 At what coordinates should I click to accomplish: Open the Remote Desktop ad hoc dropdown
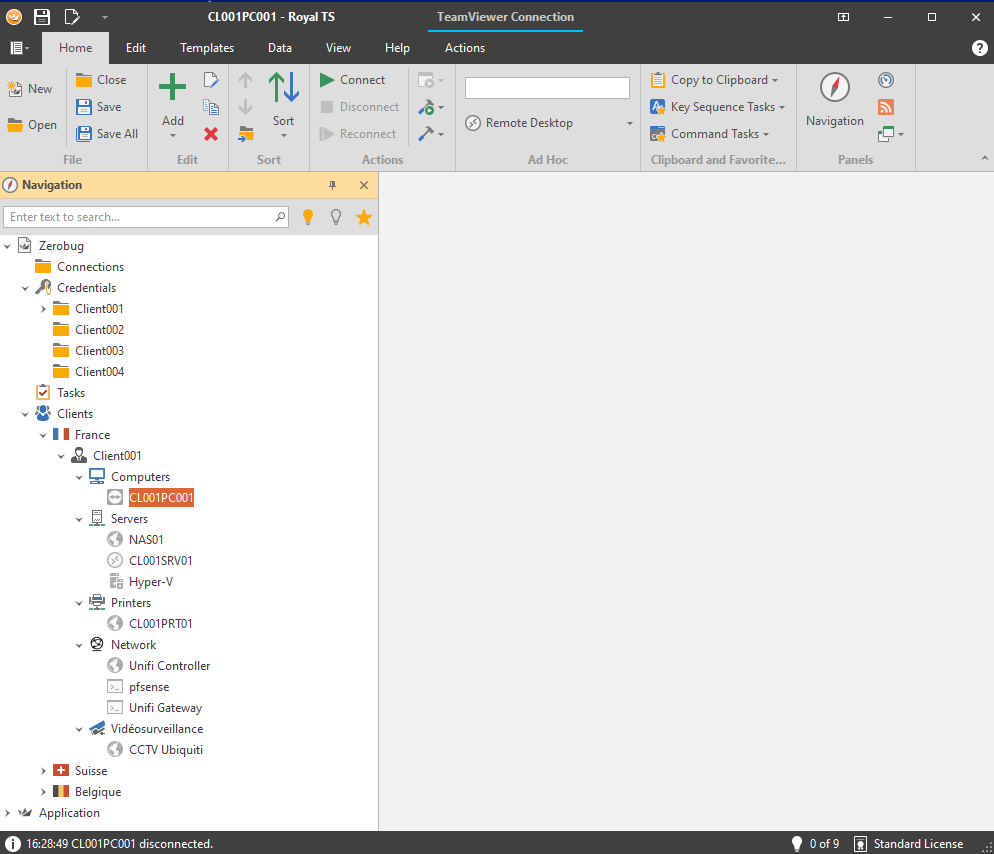tap(629, 123)
